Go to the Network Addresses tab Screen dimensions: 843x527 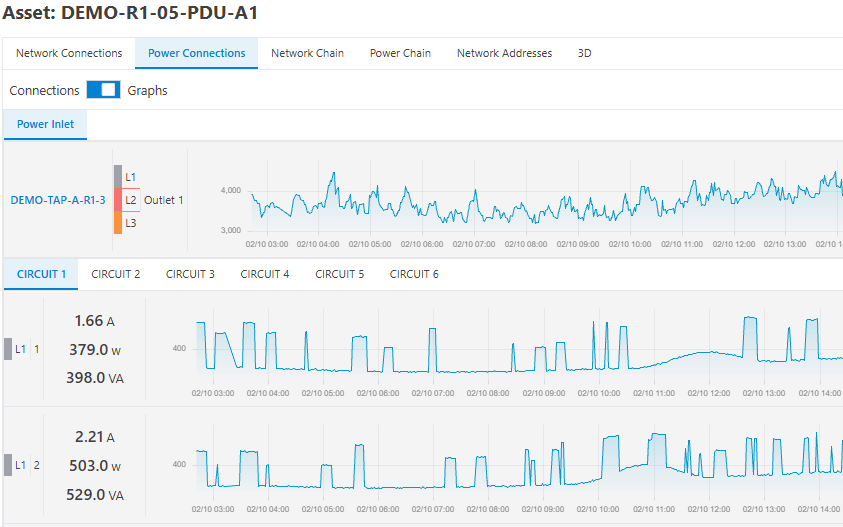(504, 53)
